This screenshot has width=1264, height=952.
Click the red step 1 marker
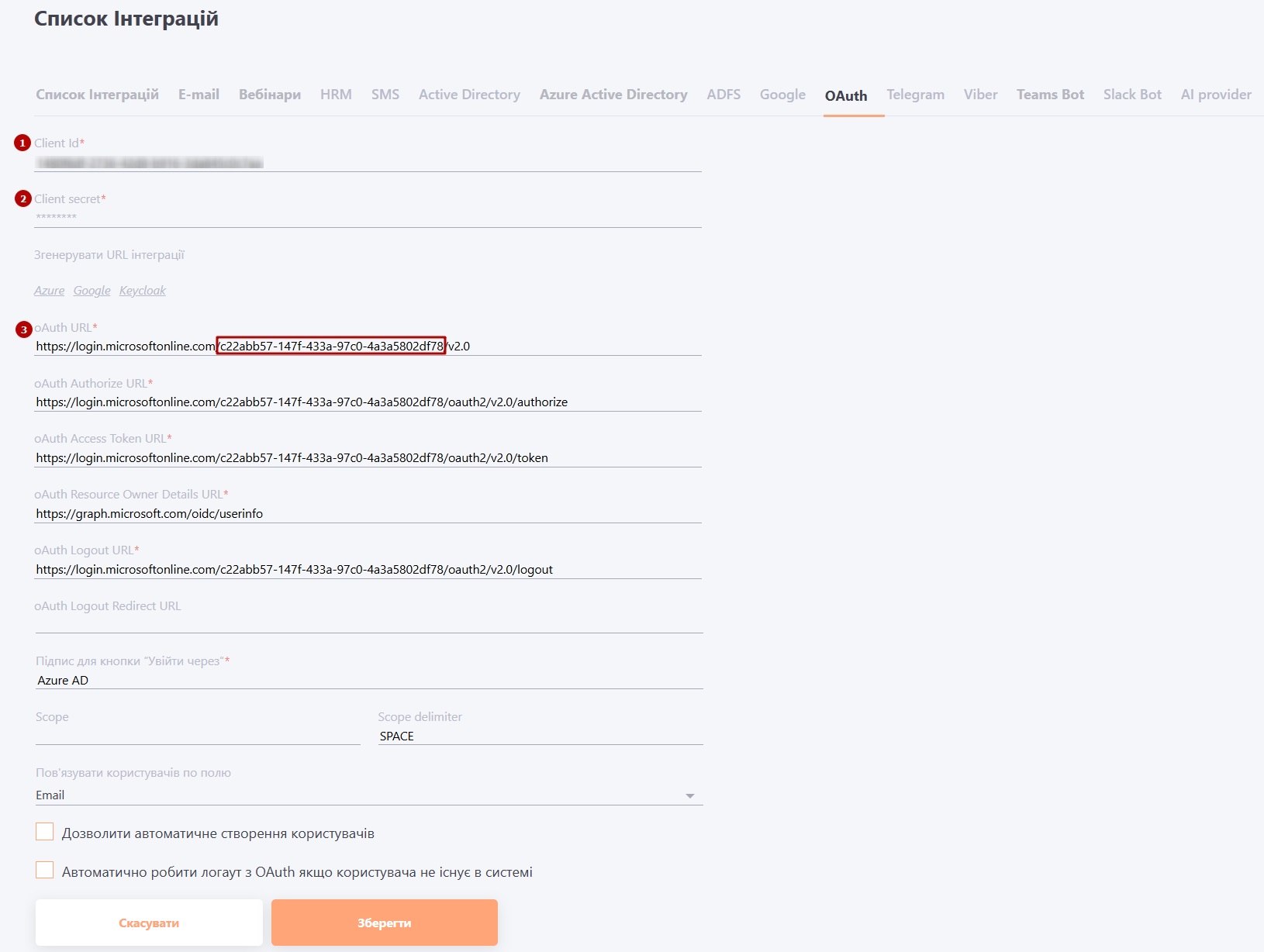coord(22,143)
